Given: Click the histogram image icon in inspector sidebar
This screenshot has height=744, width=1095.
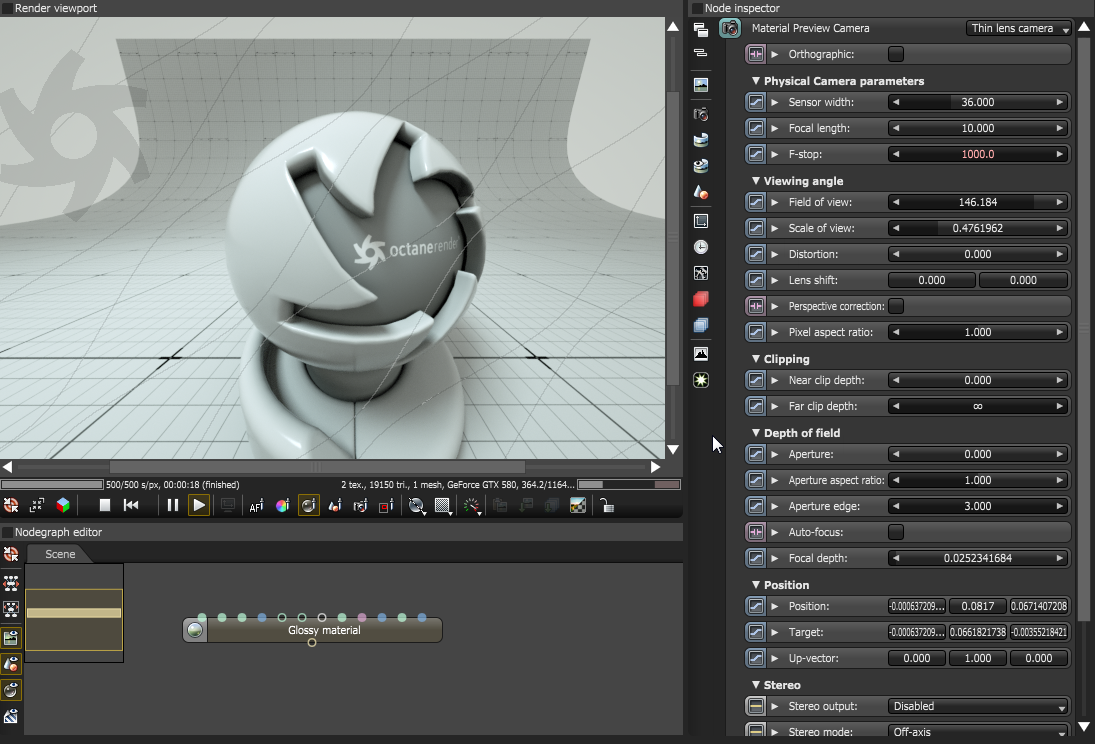Looking at the screenshot, I should coord(700,354).
